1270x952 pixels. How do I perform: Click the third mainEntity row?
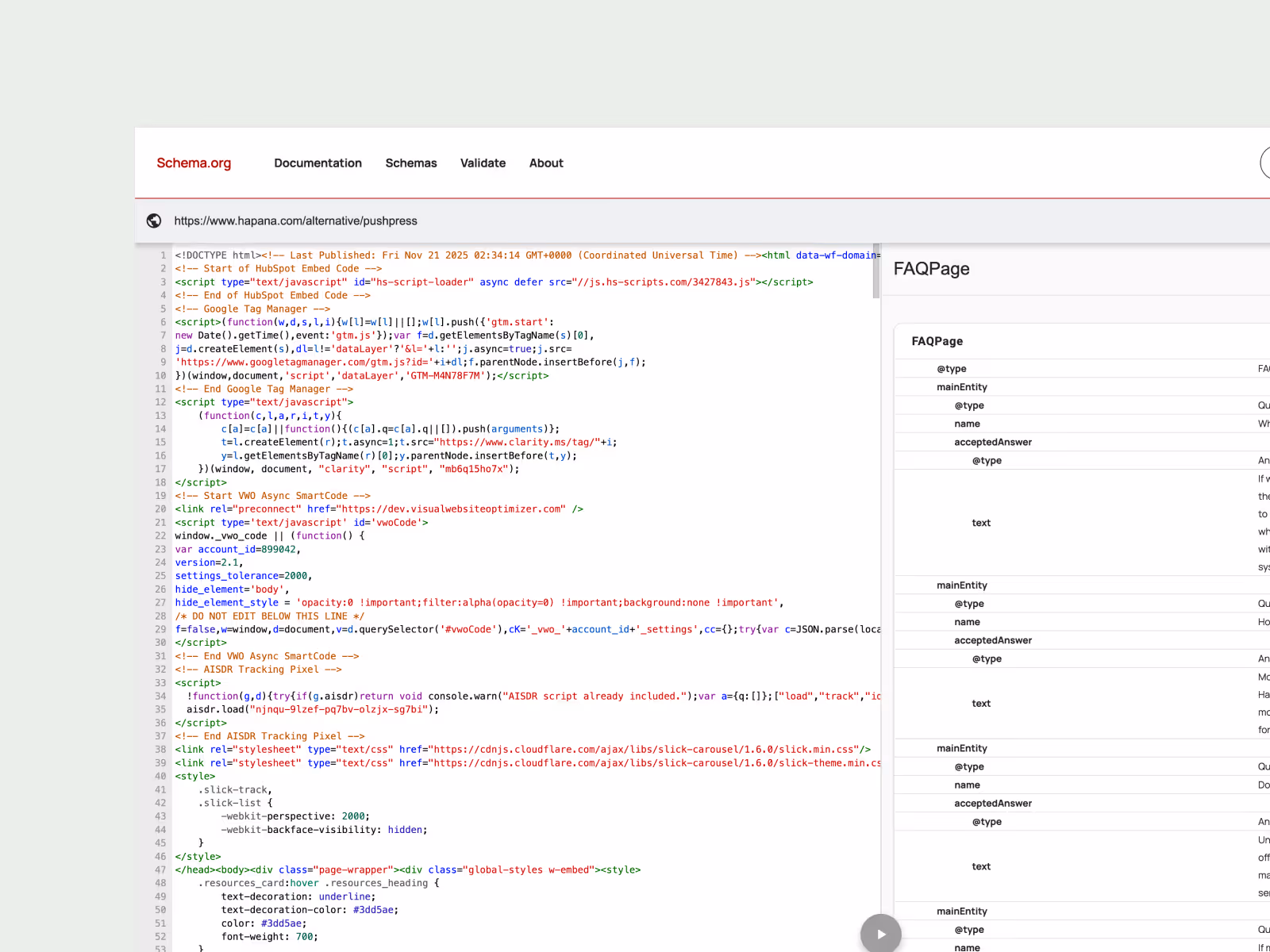coord(1083,748)
